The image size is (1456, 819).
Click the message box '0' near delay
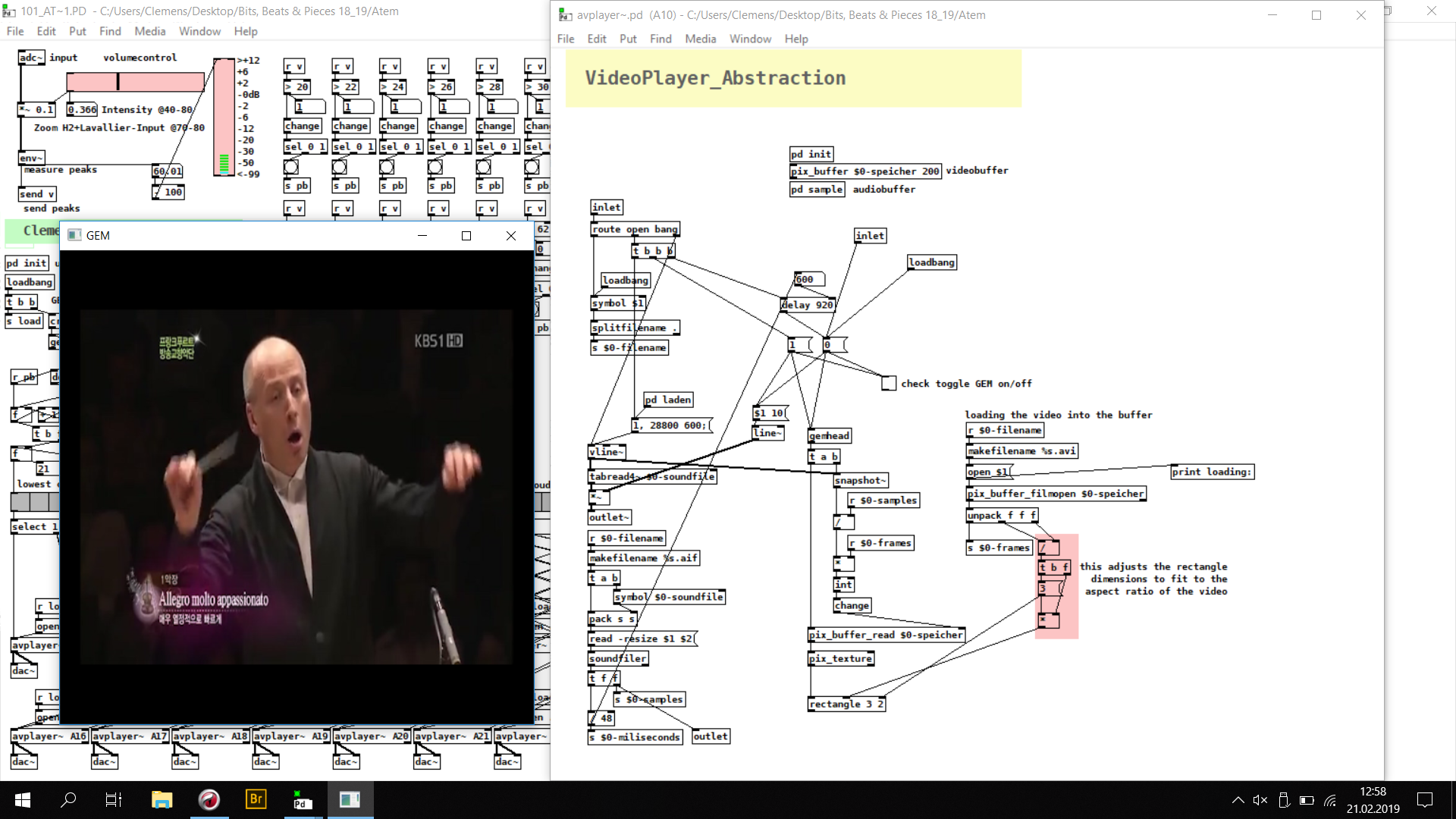pyautogui.click(x=835, y=345)
